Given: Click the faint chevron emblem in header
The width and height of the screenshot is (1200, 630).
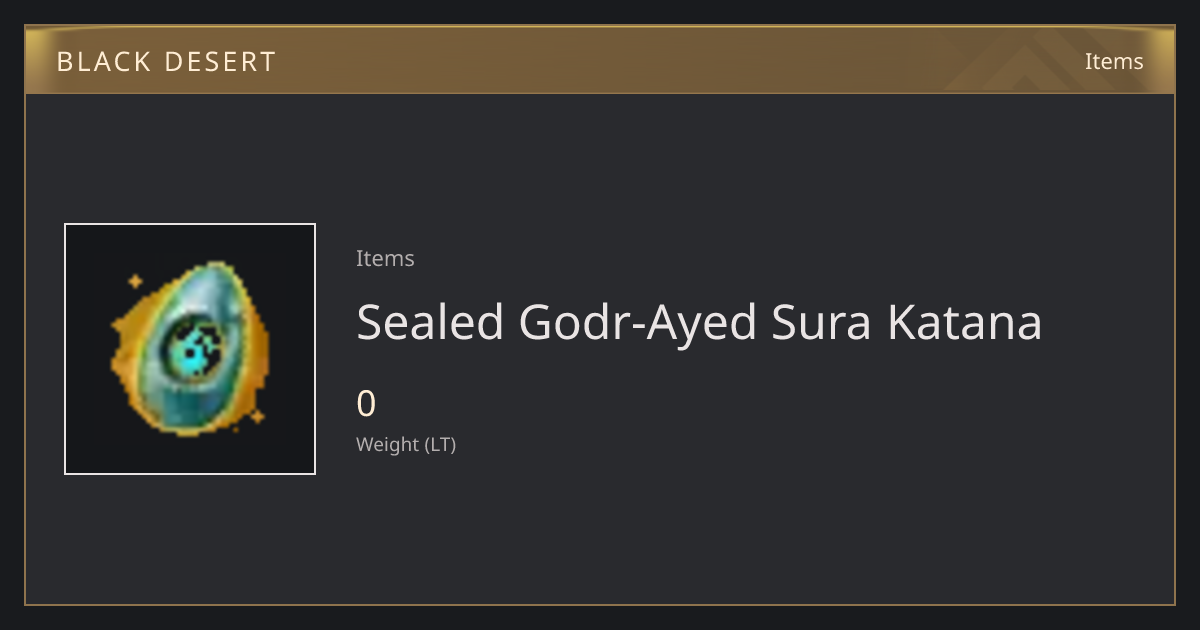Looking at the screenshot, I should click(x=1040, y=60).
